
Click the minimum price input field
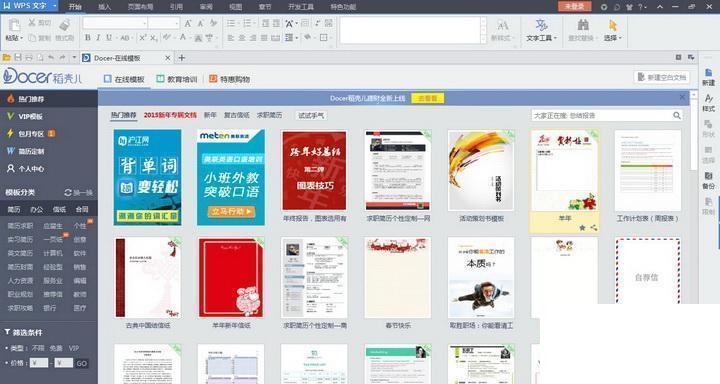(39, 363)
